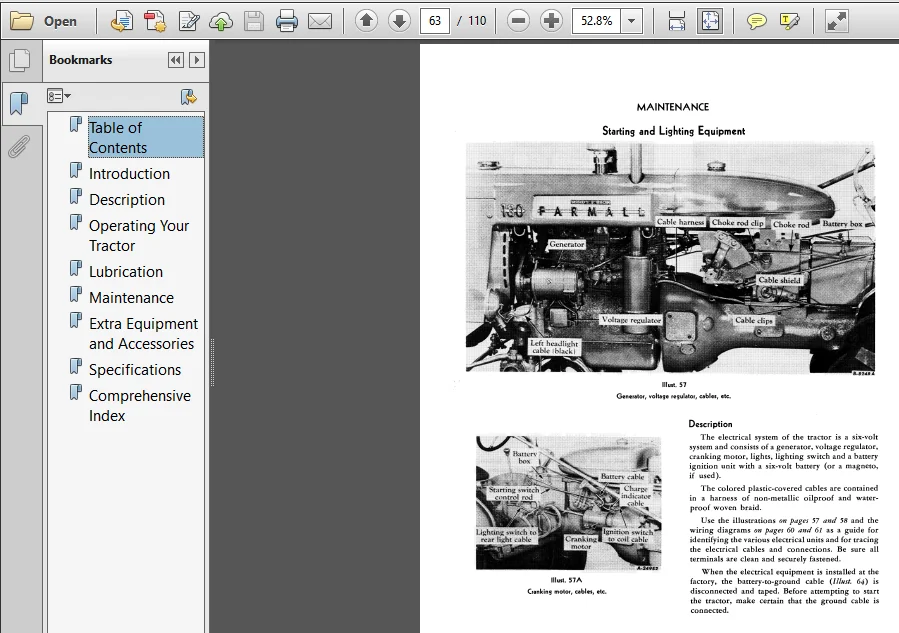Open Extra Equipment and Accessories bookmark
The image size is (899, 633).
coord(144,334)
